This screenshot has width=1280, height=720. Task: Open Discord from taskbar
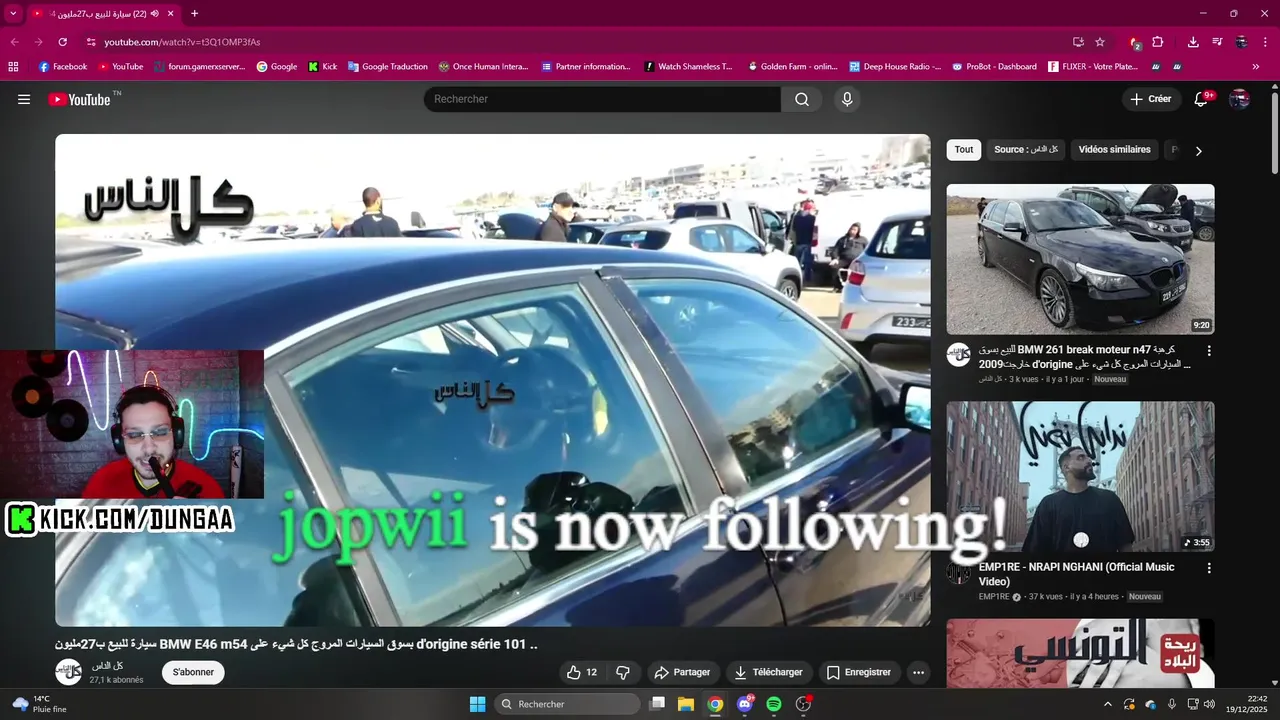(744, 704)
